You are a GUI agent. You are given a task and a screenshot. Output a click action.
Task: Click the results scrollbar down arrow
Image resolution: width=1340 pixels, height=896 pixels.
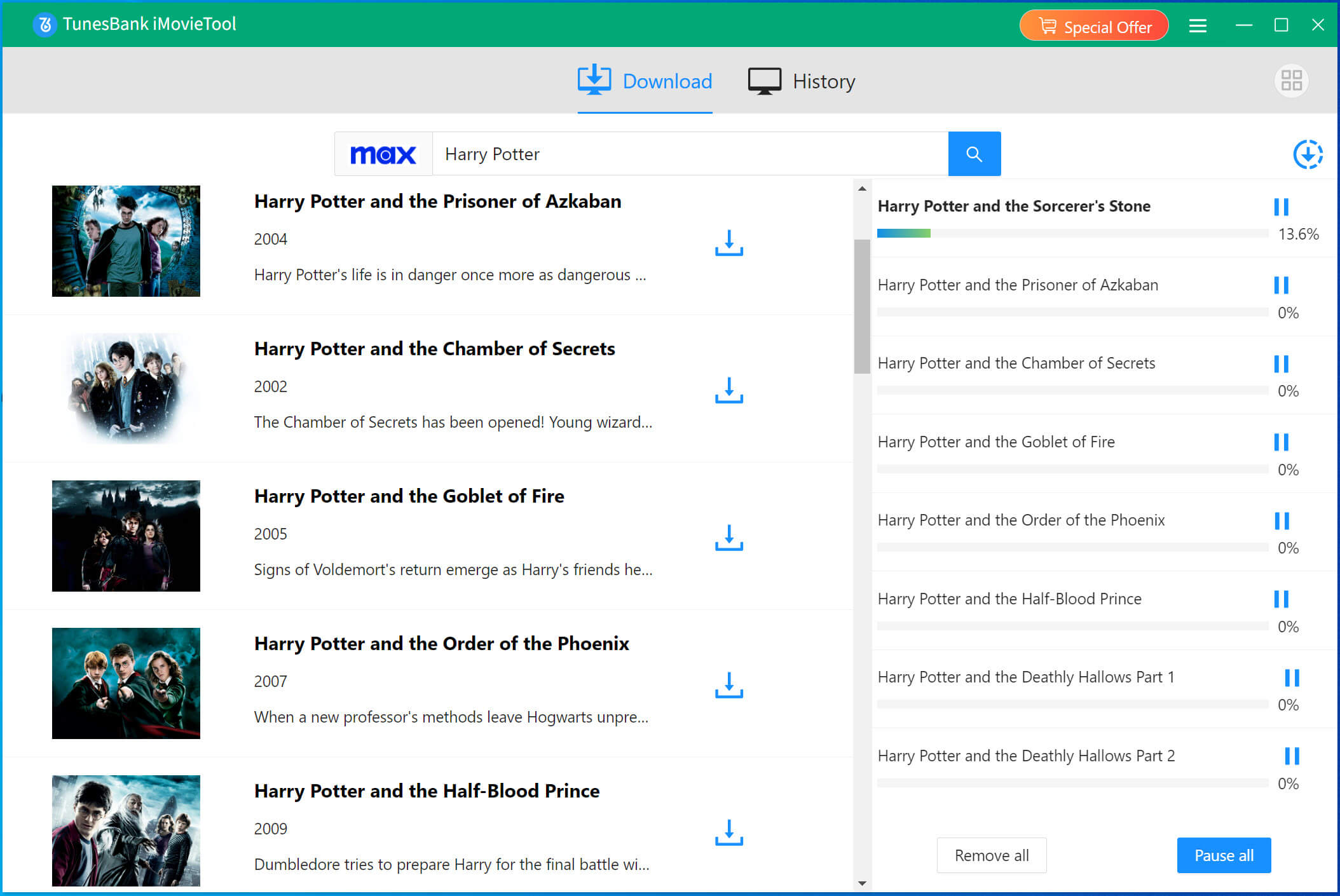[x=862, y=883]
